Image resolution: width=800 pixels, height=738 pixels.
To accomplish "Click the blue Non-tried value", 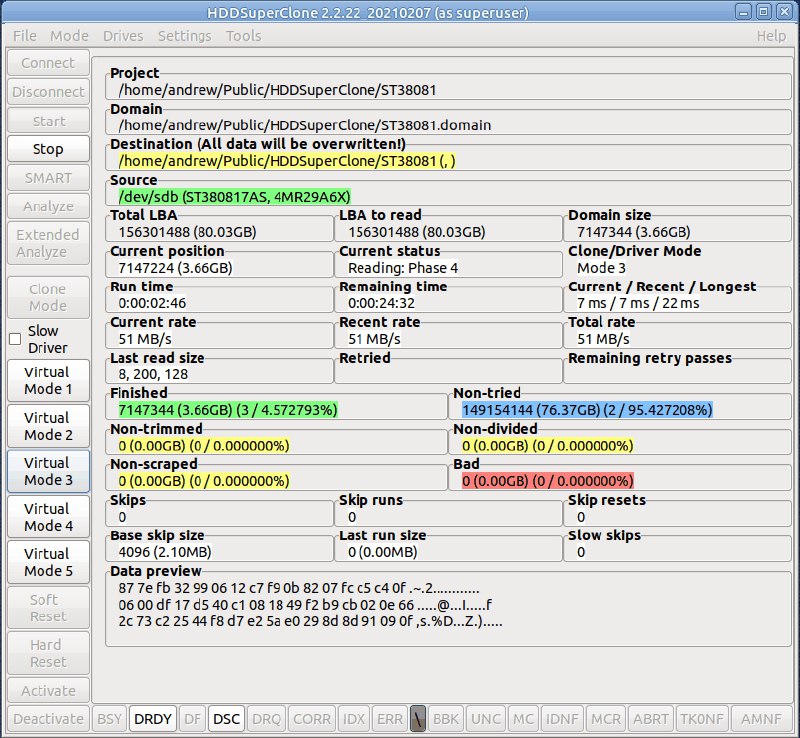I will (587, 410).
